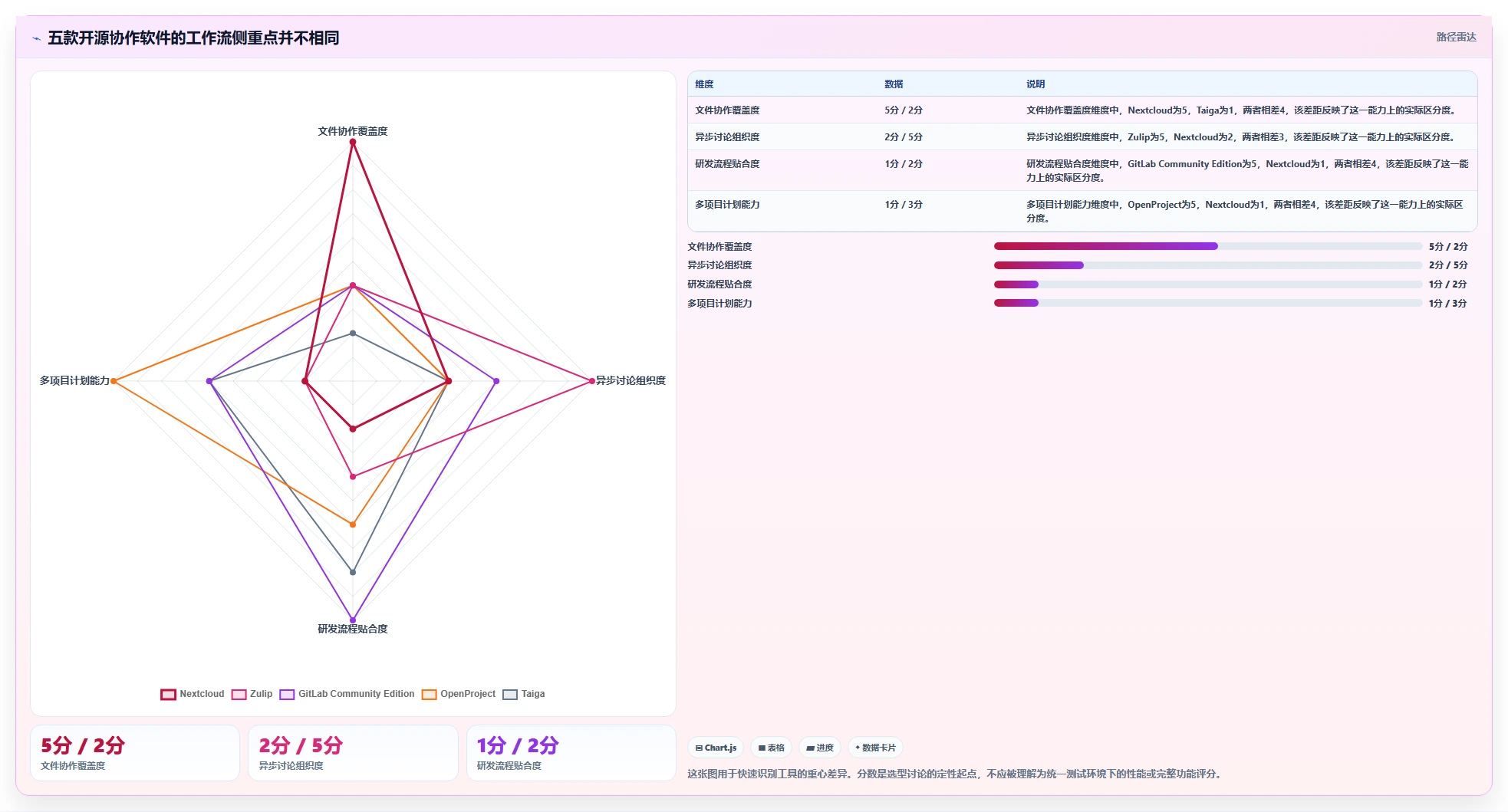The width and height of the screenshot is (1508, 812).
Task: Click description mentioning GitLab Community Edition为5
Action: [x=1247, y=170]
